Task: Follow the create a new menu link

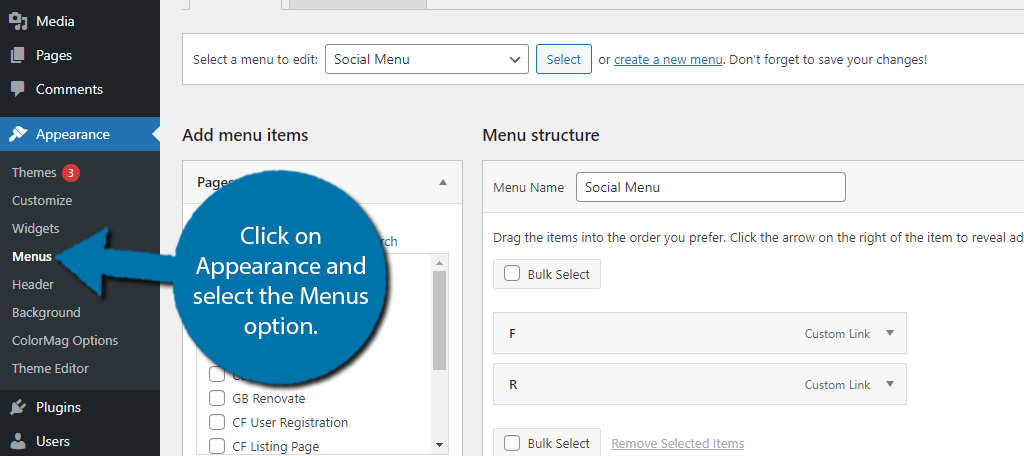Action: click(668, 59)
